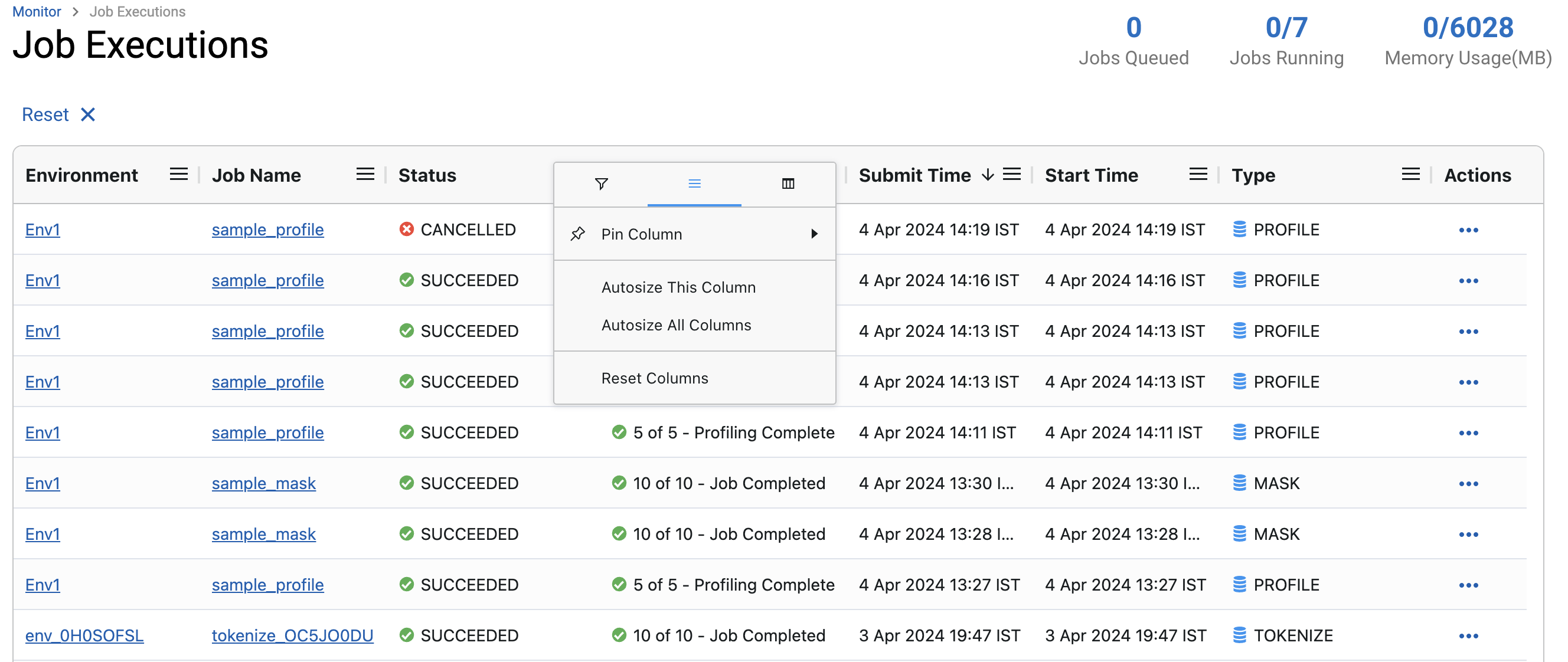The width and height of the screenshot is (1568, 662).
Task: Click the Job Executions breadcrumb text
Action: click(x=138, y=12)
